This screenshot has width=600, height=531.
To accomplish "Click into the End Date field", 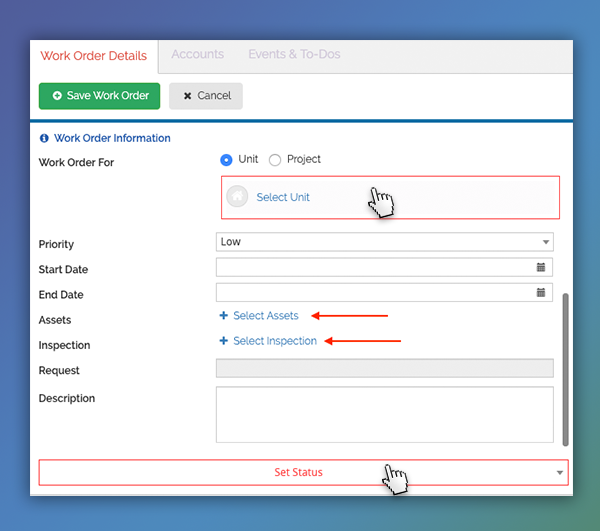I will pyautogui.click(x=384, y=292).
